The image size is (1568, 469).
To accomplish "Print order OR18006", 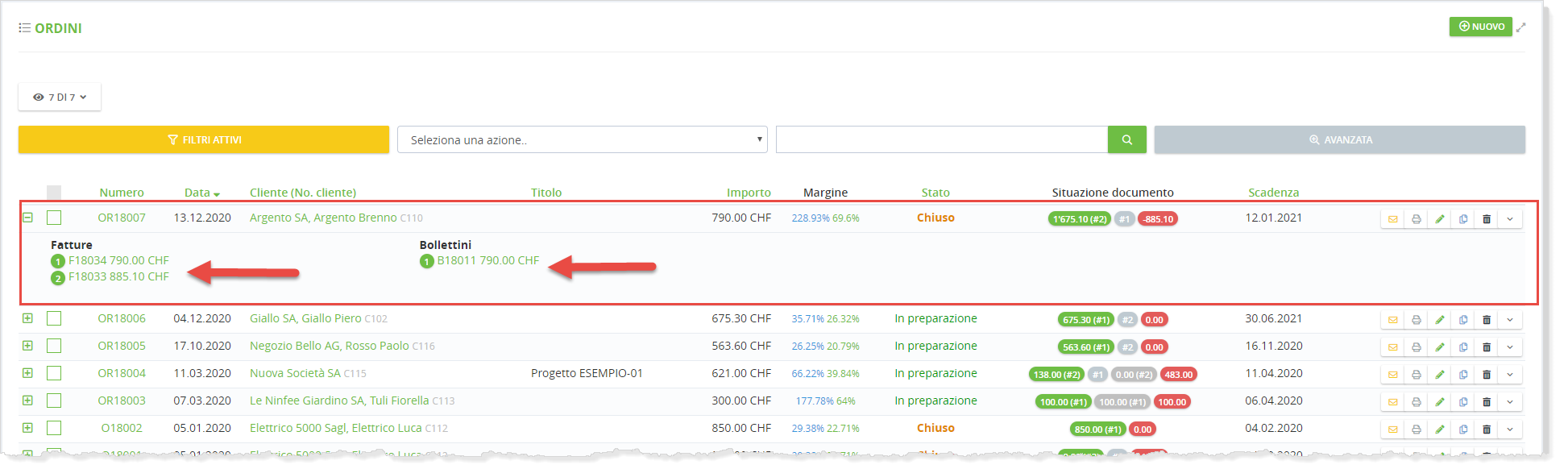I will pos(1416,320).
